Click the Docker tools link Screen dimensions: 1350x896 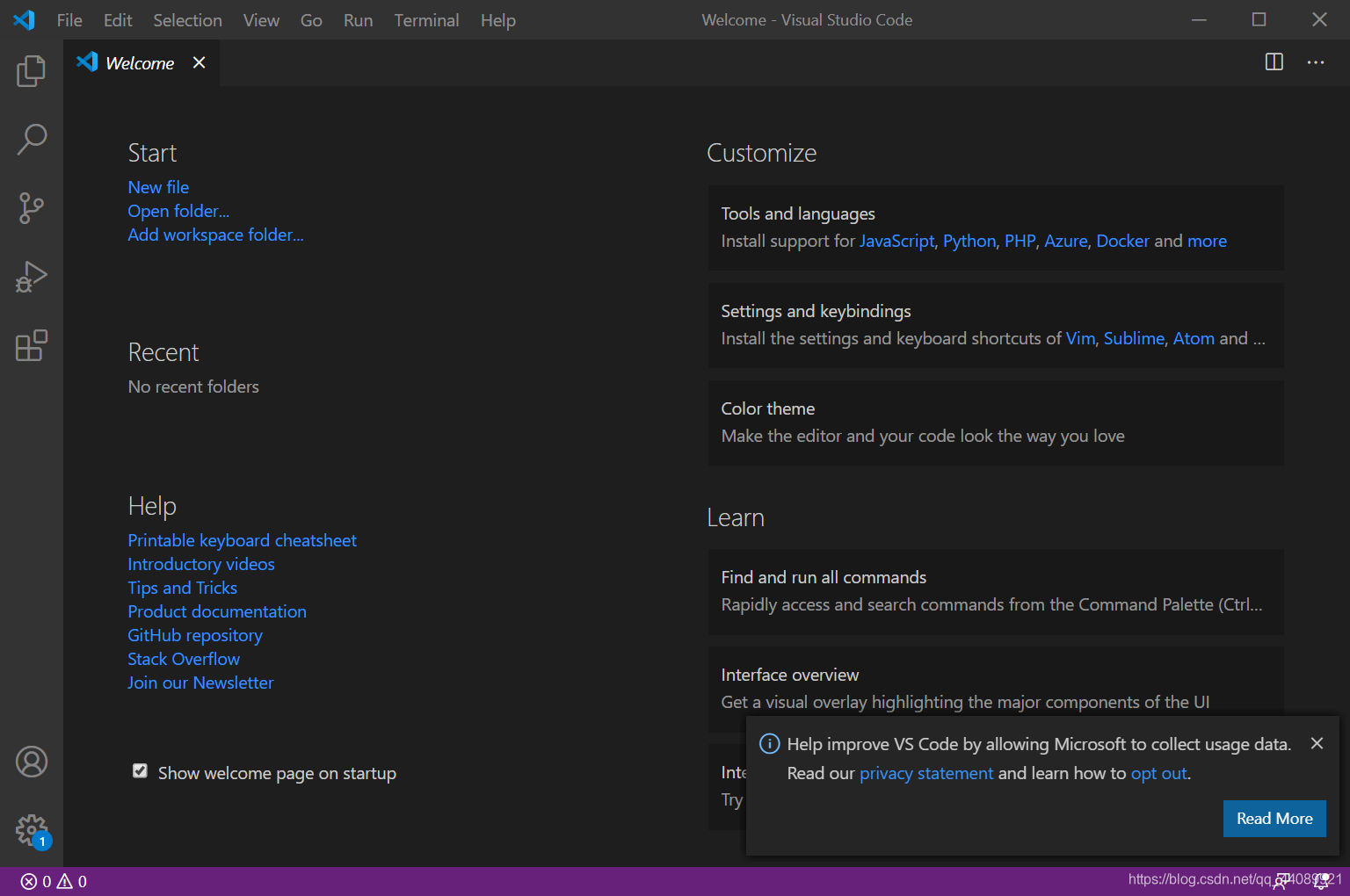point(1122,241)
